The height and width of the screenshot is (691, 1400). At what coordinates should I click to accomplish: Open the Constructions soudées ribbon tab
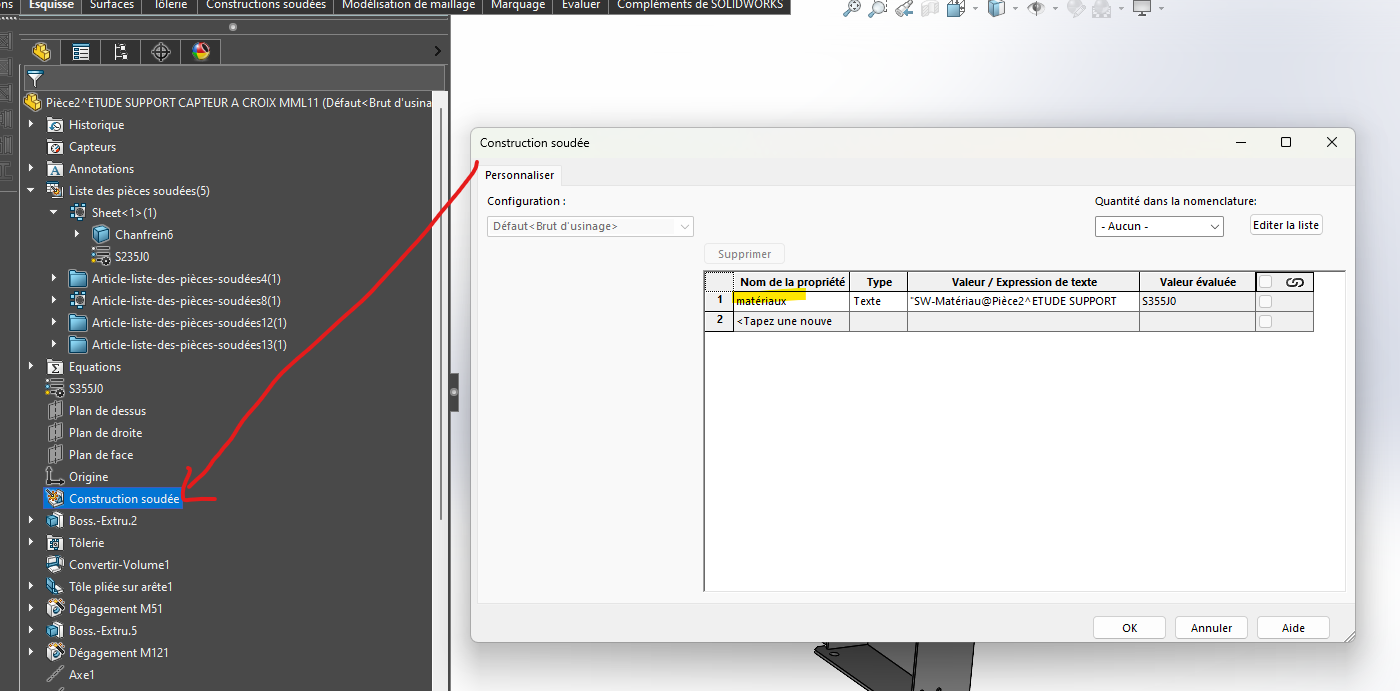click(x=265, y=5)
